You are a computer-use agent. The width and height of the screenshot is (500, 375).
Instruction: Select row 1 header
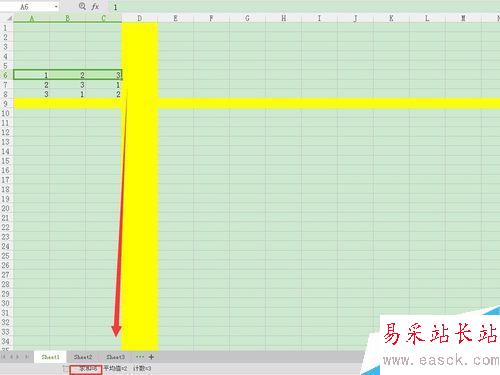(6, 28)
